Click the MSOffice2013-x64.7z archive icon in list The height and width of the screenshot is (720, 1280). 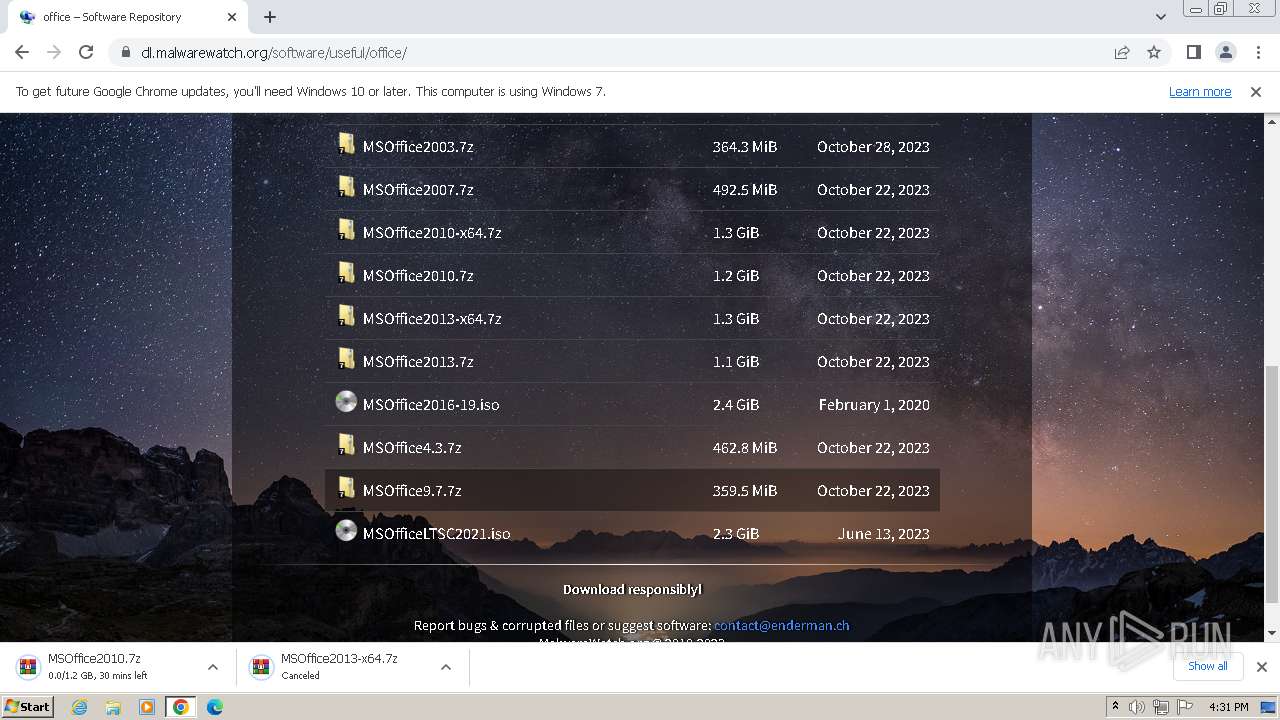coord(346,316)
